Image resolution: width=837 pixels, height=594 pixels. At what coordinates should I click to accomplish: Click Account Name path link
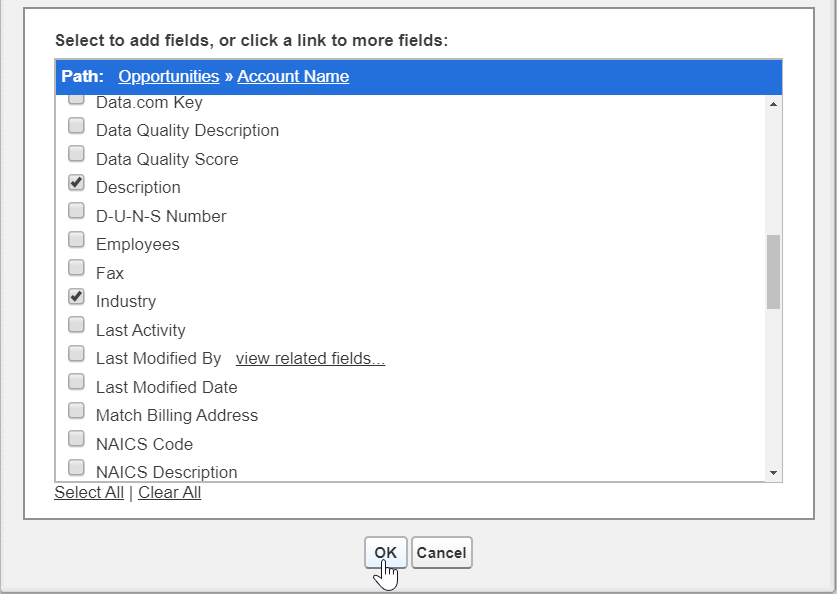click(293, 77)
